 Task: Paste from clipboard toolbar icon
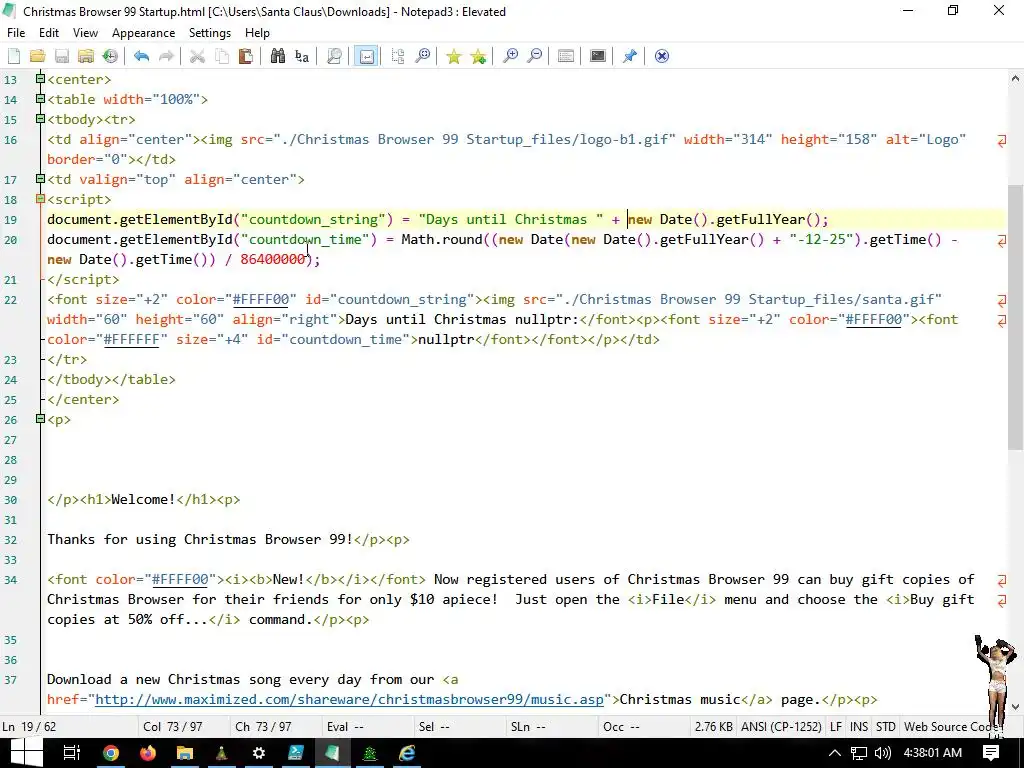pos(246,56)
